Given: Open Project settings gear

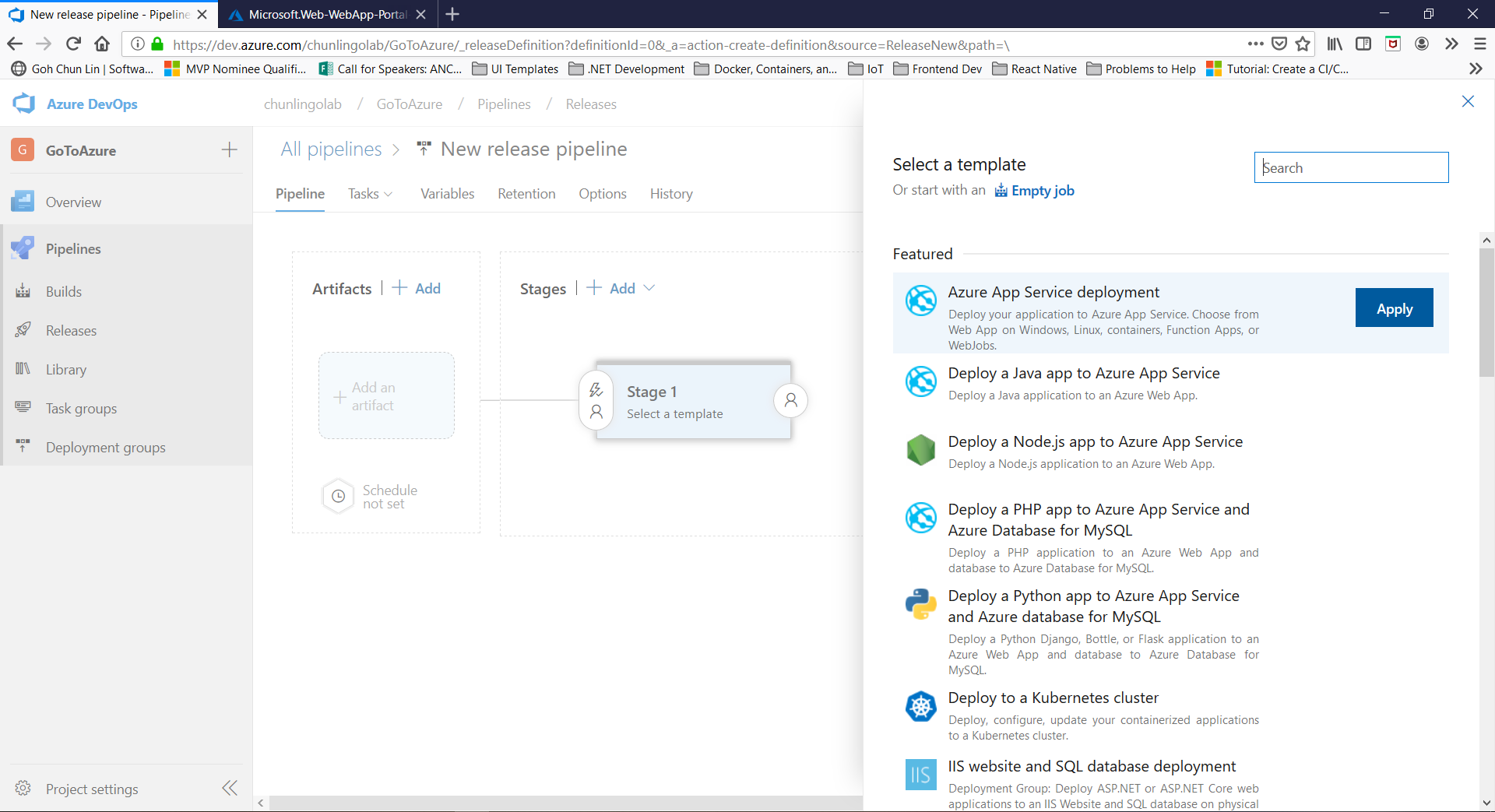Looking at the screenshot, I should coord(23,788).
